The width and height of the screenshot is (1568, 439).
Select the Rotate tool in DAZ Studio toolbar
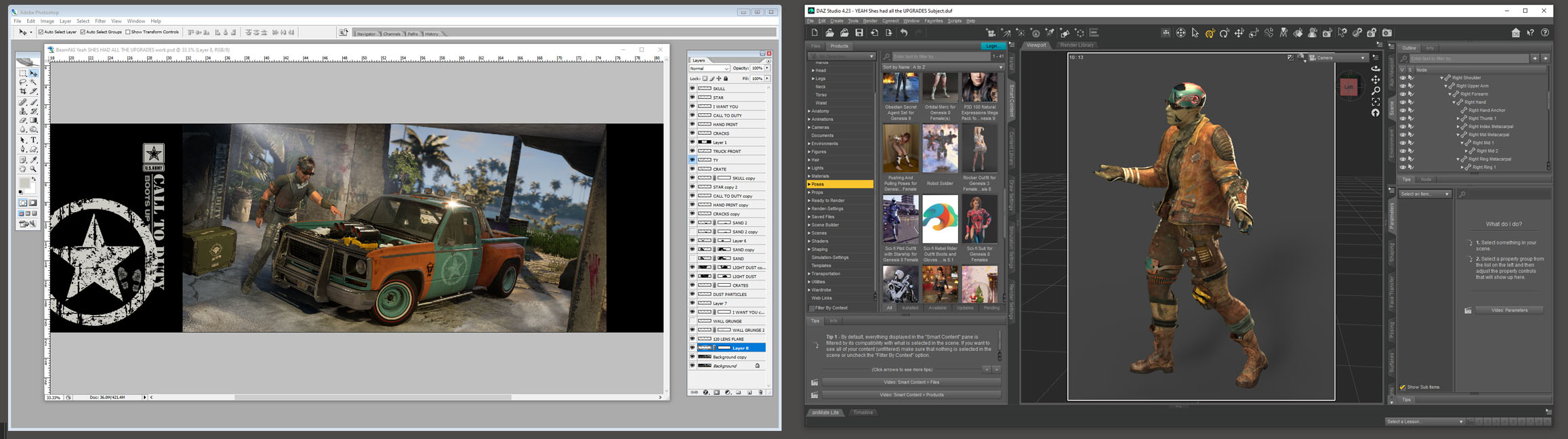[1224, 33]
